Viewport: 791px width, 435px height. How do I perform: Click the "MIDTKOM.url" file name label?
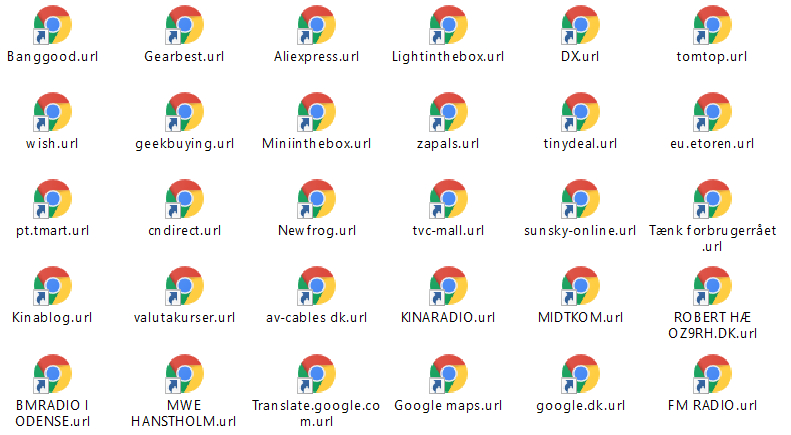click(580, 317)
